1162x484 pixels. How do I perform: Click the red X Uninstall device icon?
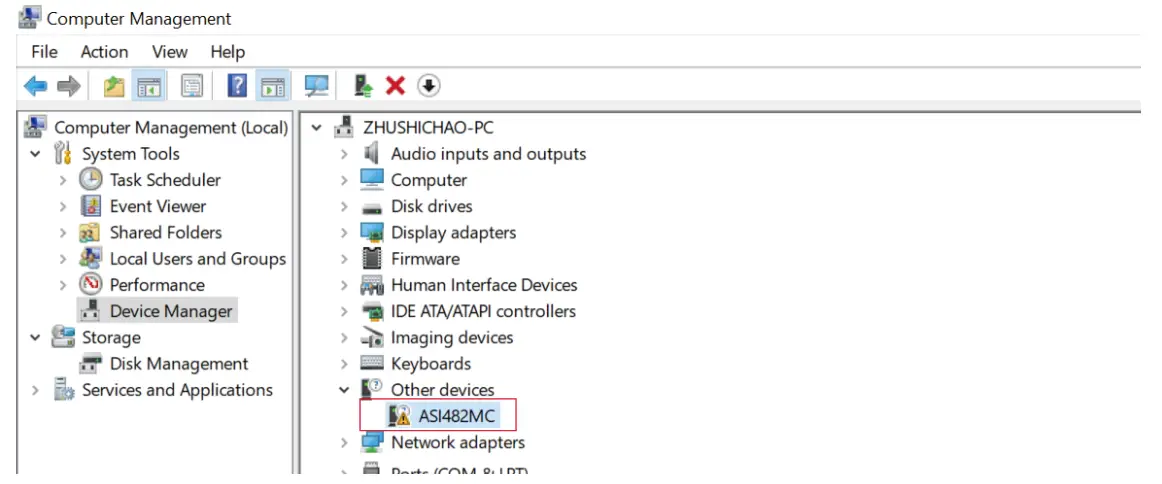click(x=396, y=87)
